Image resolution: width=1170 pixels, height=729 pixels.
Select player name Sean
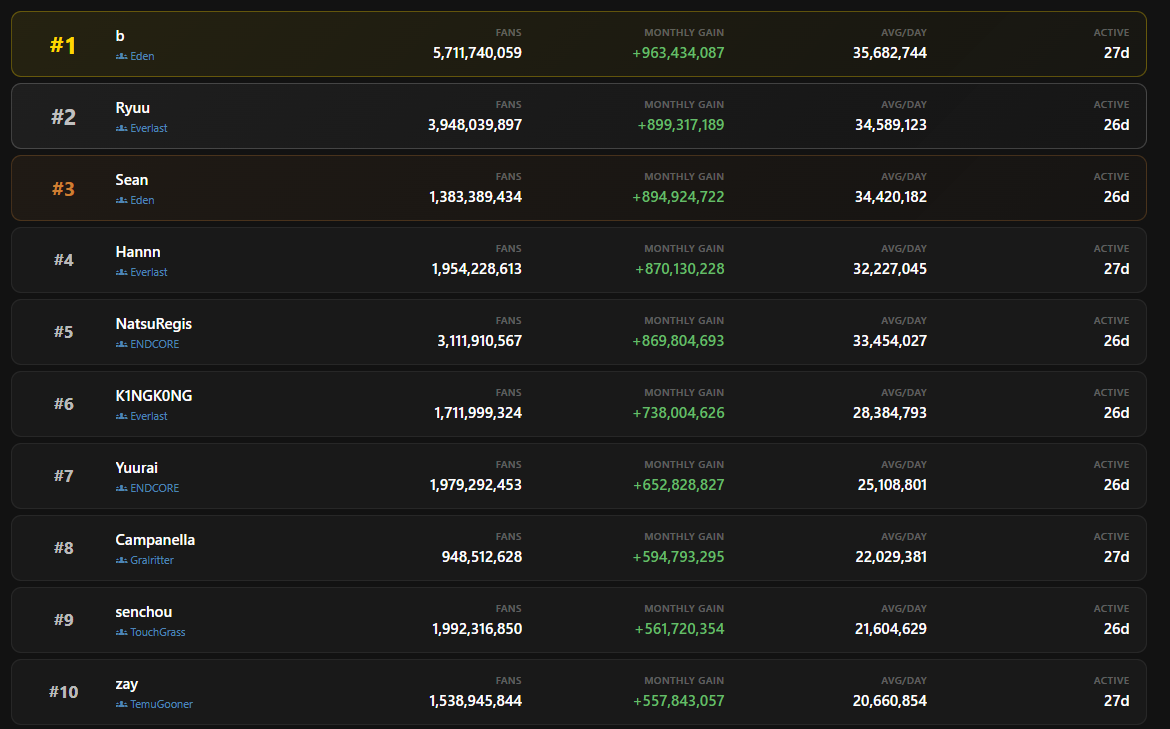pos(132,180)
